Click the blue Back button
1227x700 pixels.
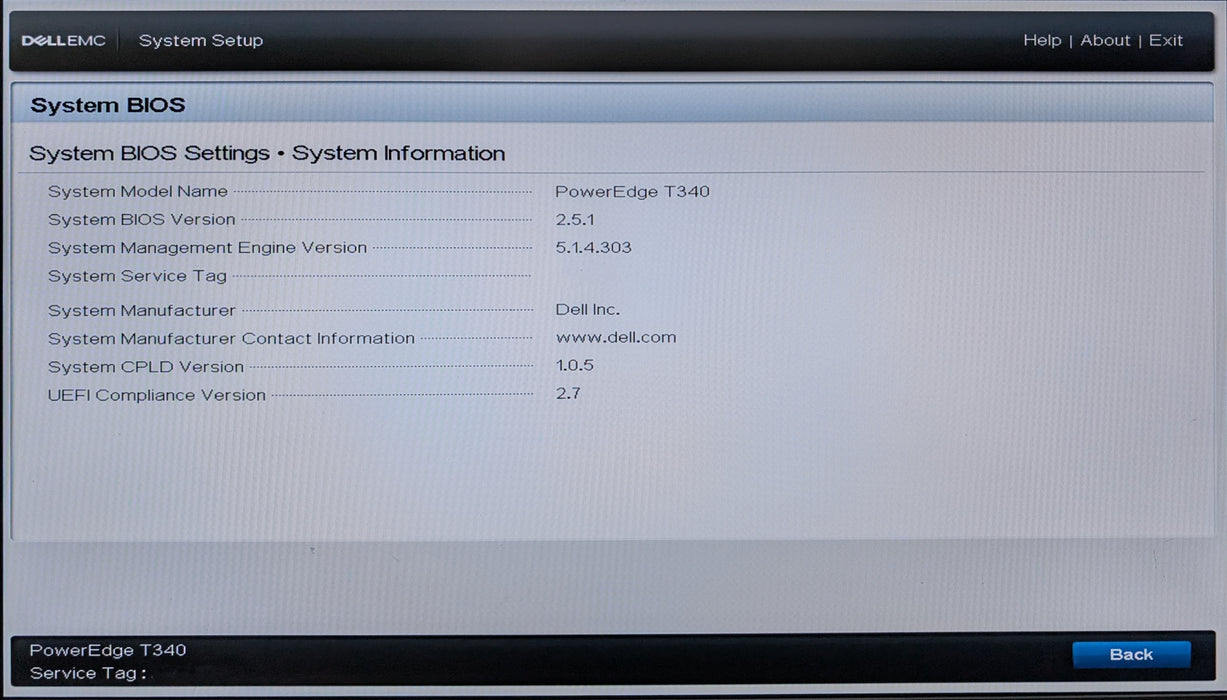1131,655
